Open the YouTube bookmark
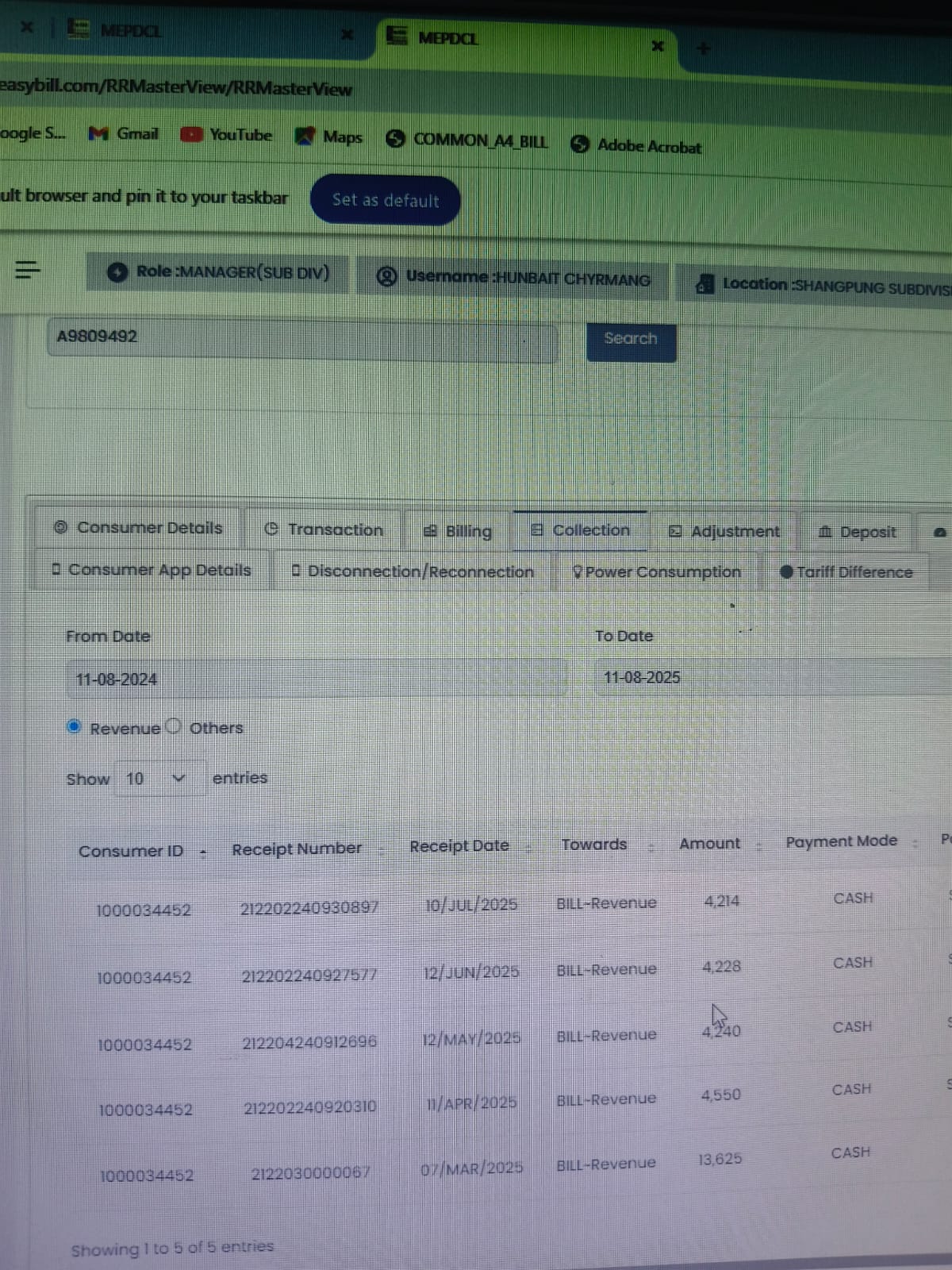 (226, 135)
